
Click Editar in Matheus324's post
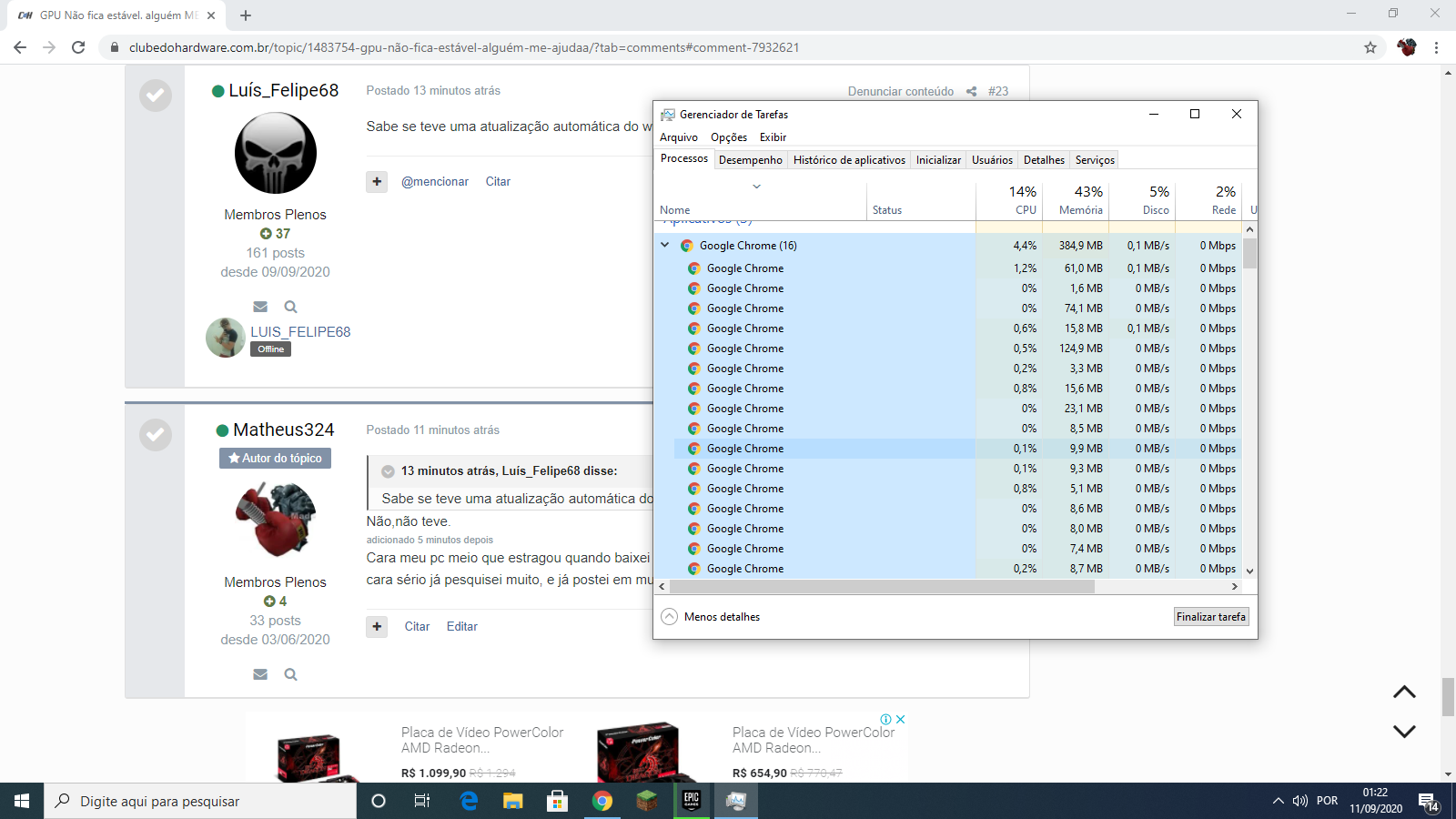462,626
